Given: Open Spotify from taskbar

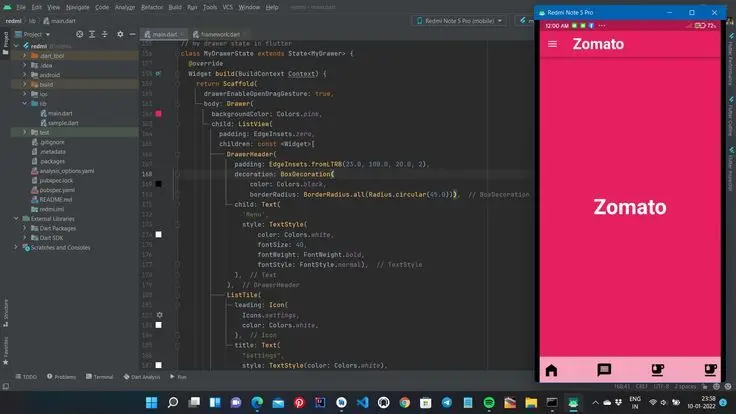Looking at the screenshot, I should pos(489,402).
